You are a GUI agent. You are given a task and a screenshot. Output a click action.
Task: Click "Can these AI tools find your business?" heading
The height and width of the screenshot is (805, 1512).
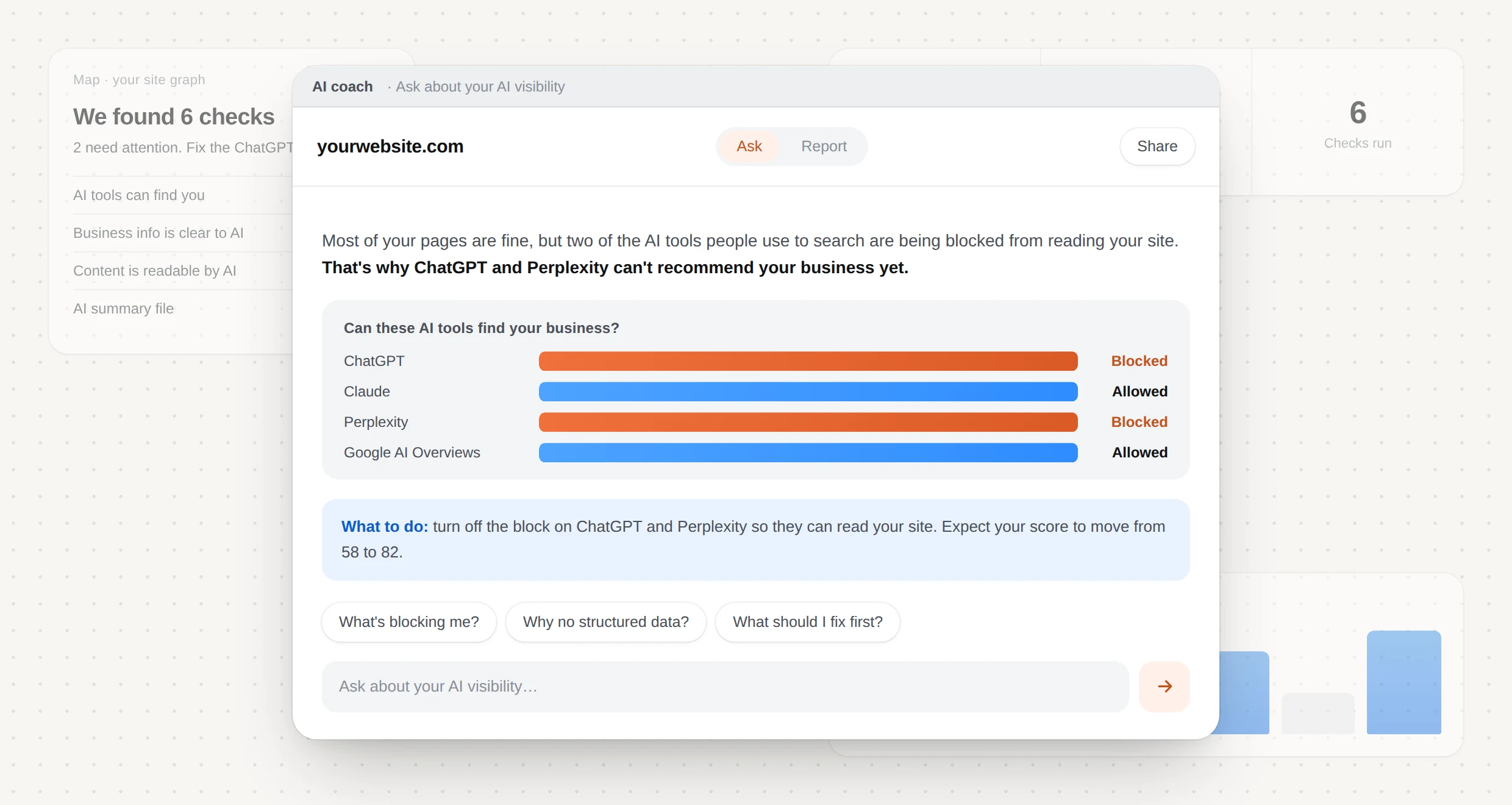[x=482, y=328]
